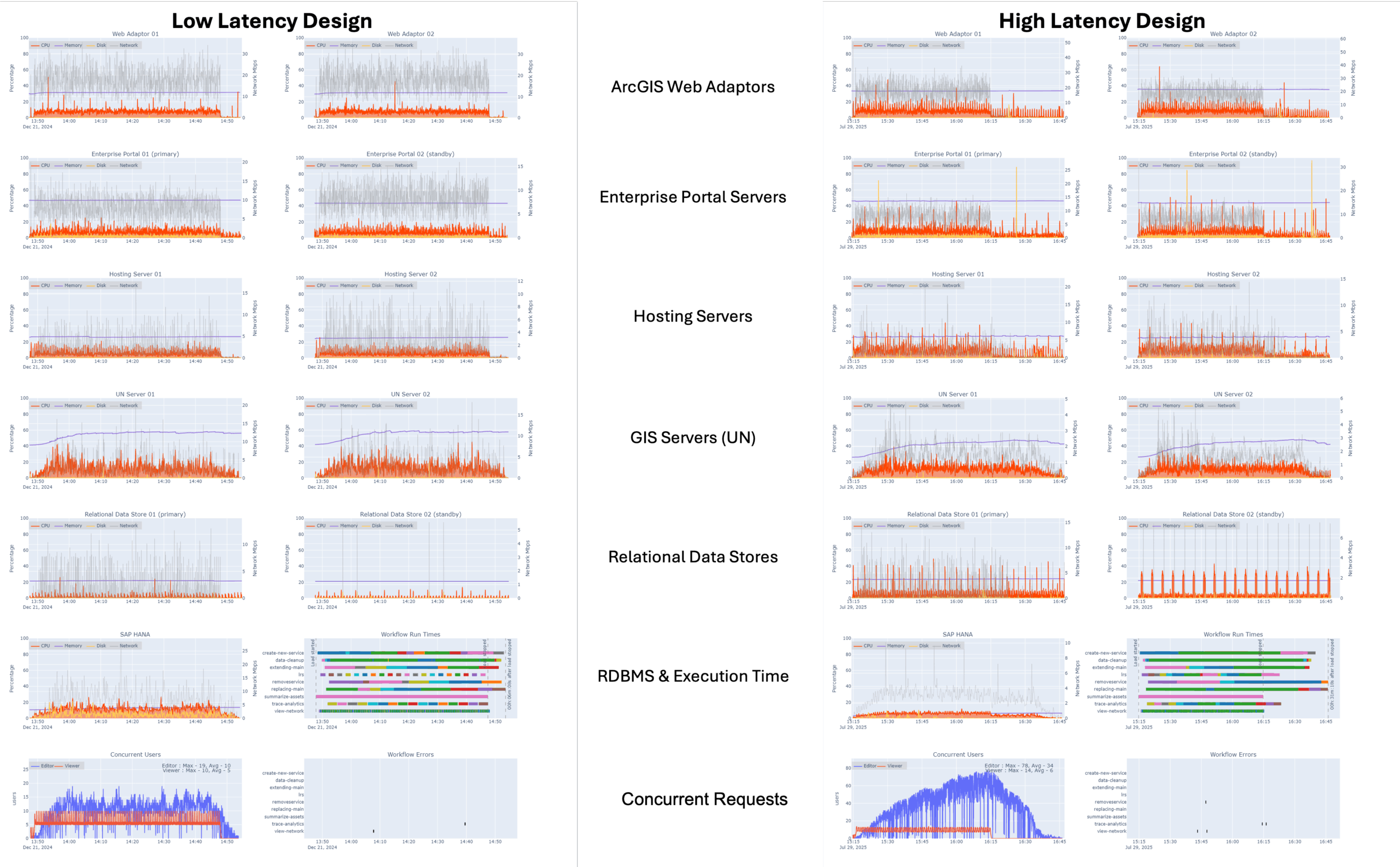Select the create-new-service row label in Workflow Run Times

[x=285, y=652]
